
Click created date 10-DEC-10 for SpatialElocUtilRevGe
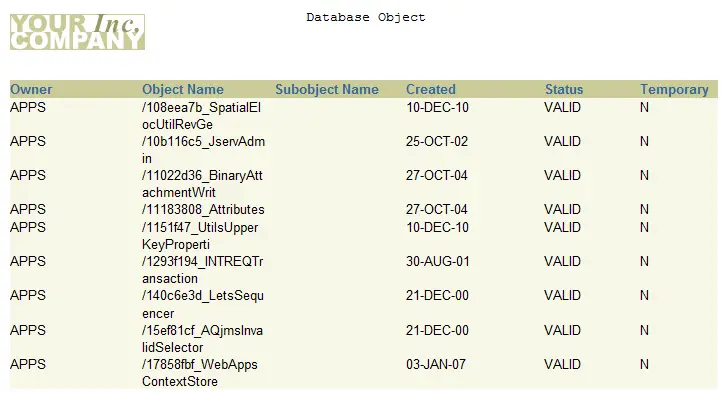pos(437,107)
